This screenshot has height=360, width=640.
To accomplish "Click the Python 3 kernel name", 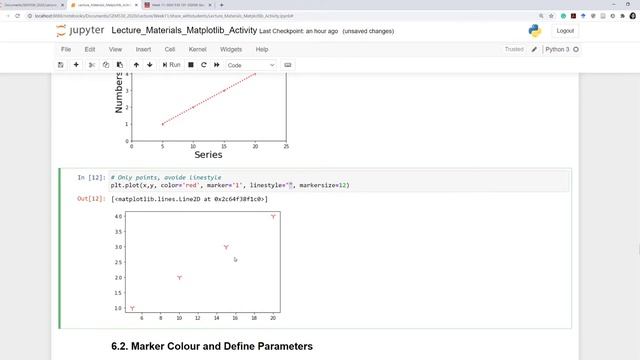I will click(x=557, y=49).
